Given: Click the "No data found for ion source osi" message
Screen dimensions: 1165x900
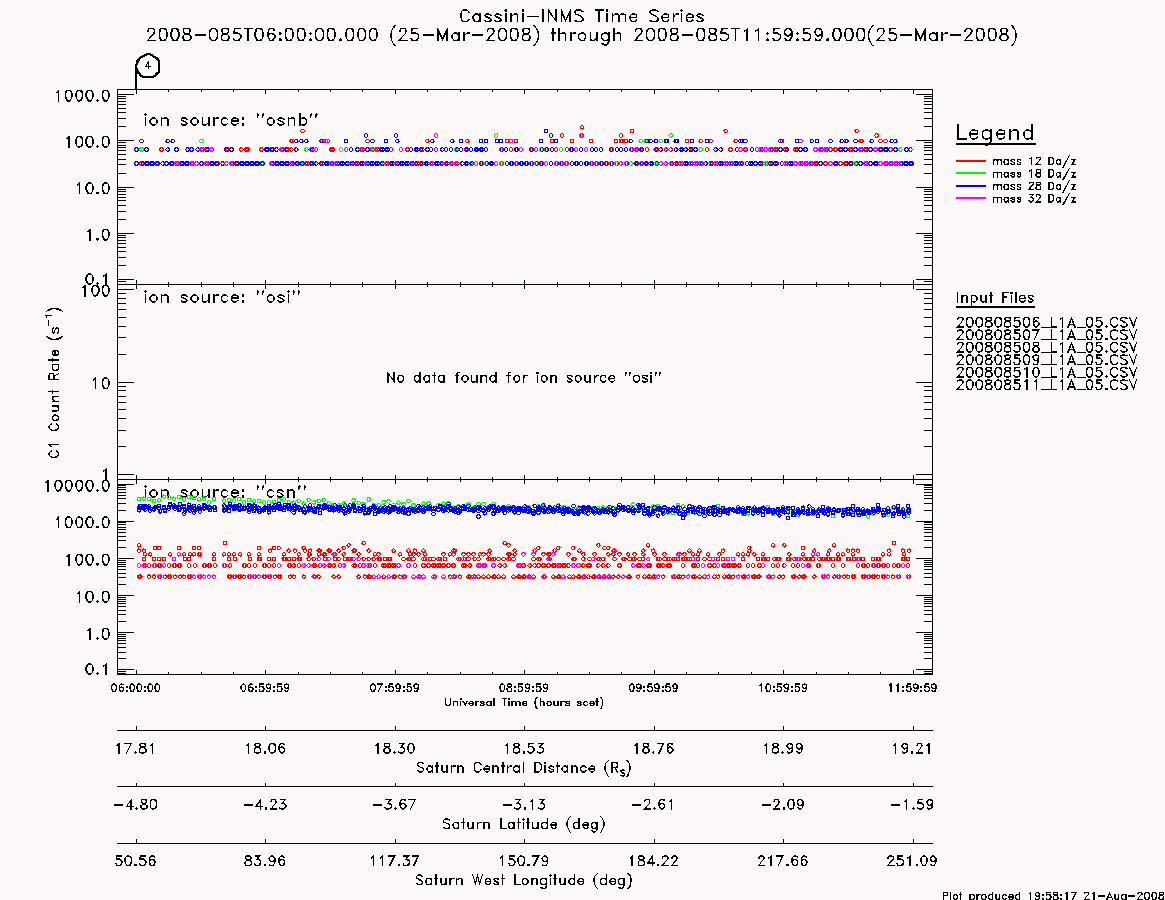Looking at the screenshot, I should pyautogui.click(x=524, y=378).
